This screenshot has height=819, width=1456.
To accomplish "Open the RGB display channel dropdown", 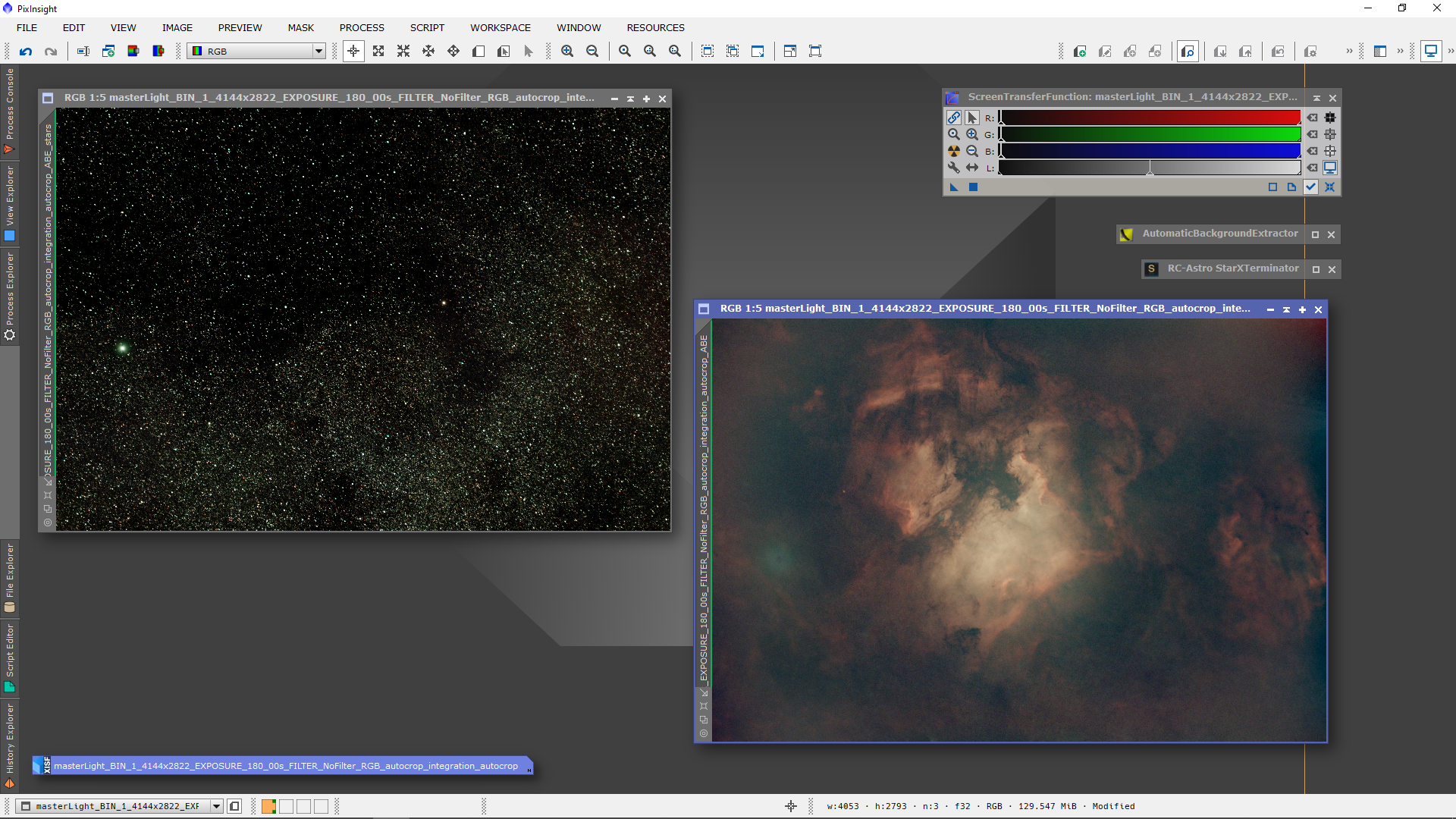I will (318, 52).
